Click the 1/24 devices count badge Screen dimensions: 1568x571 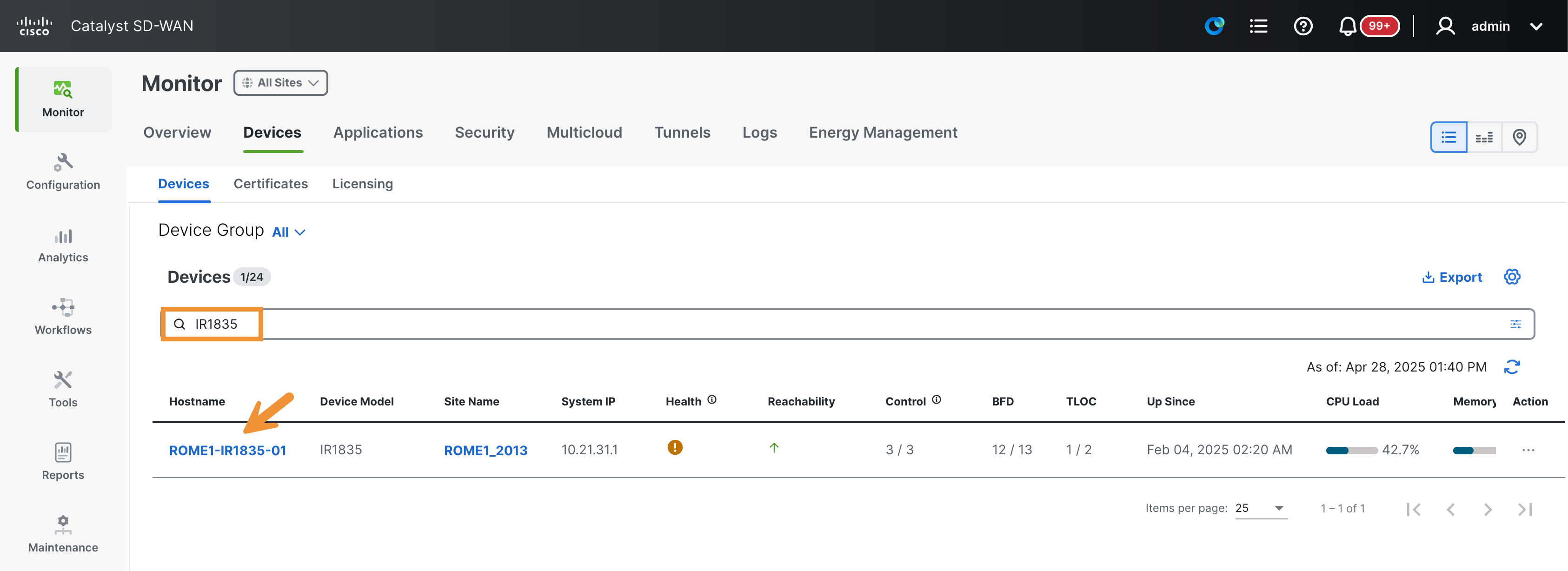click(x=252, y=278)
